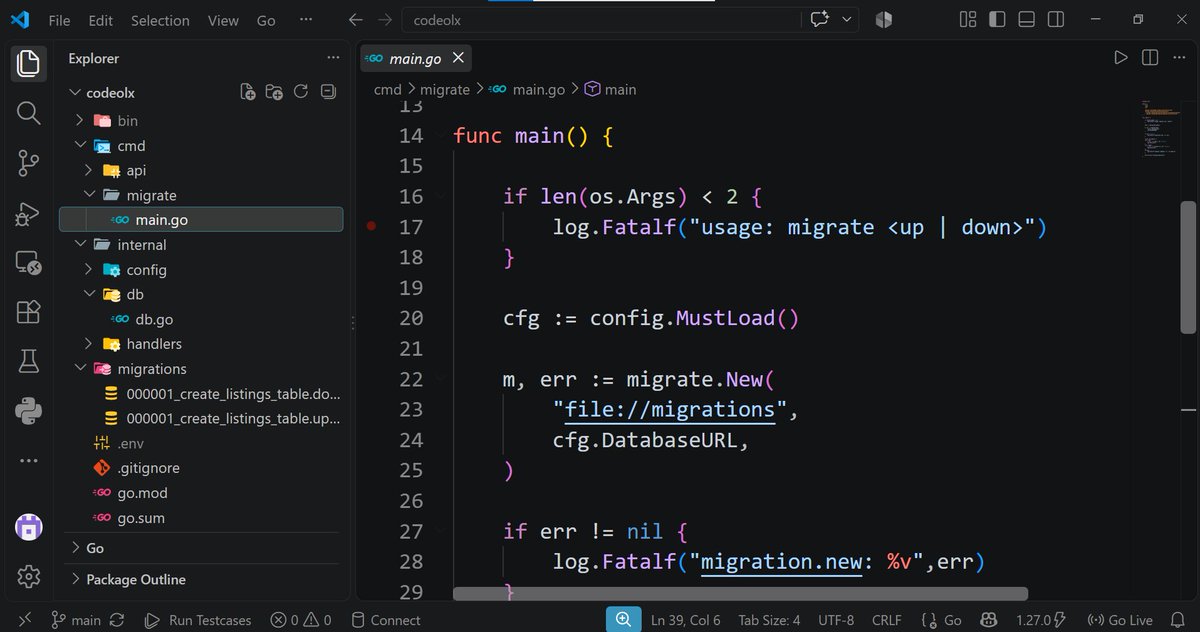1200x632 pixels.
Task: Open the Source Control view
Action: point(28,164)
